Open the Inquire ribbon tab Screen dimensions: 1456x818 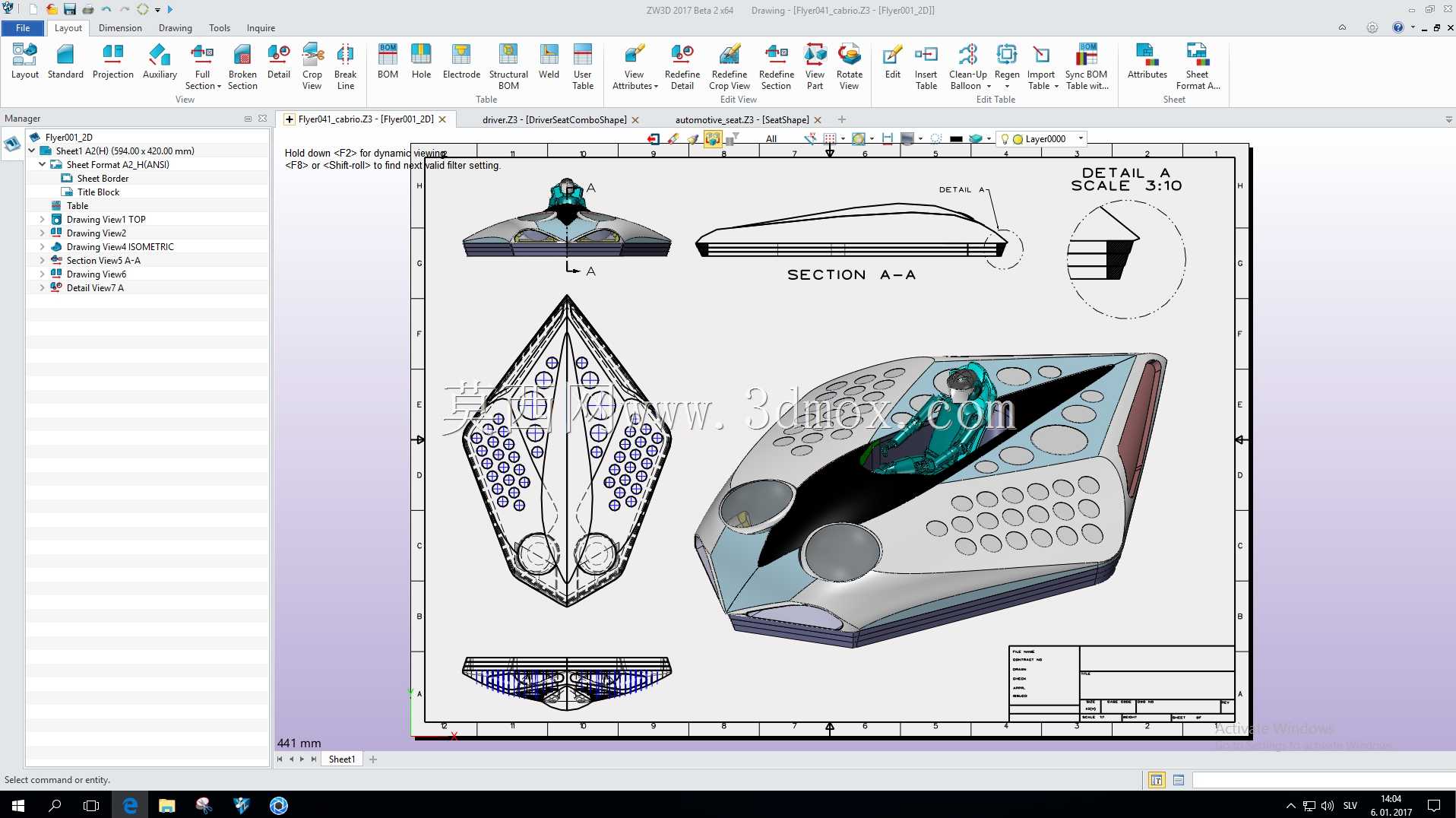pyautogui.click(x=261, y=28)
